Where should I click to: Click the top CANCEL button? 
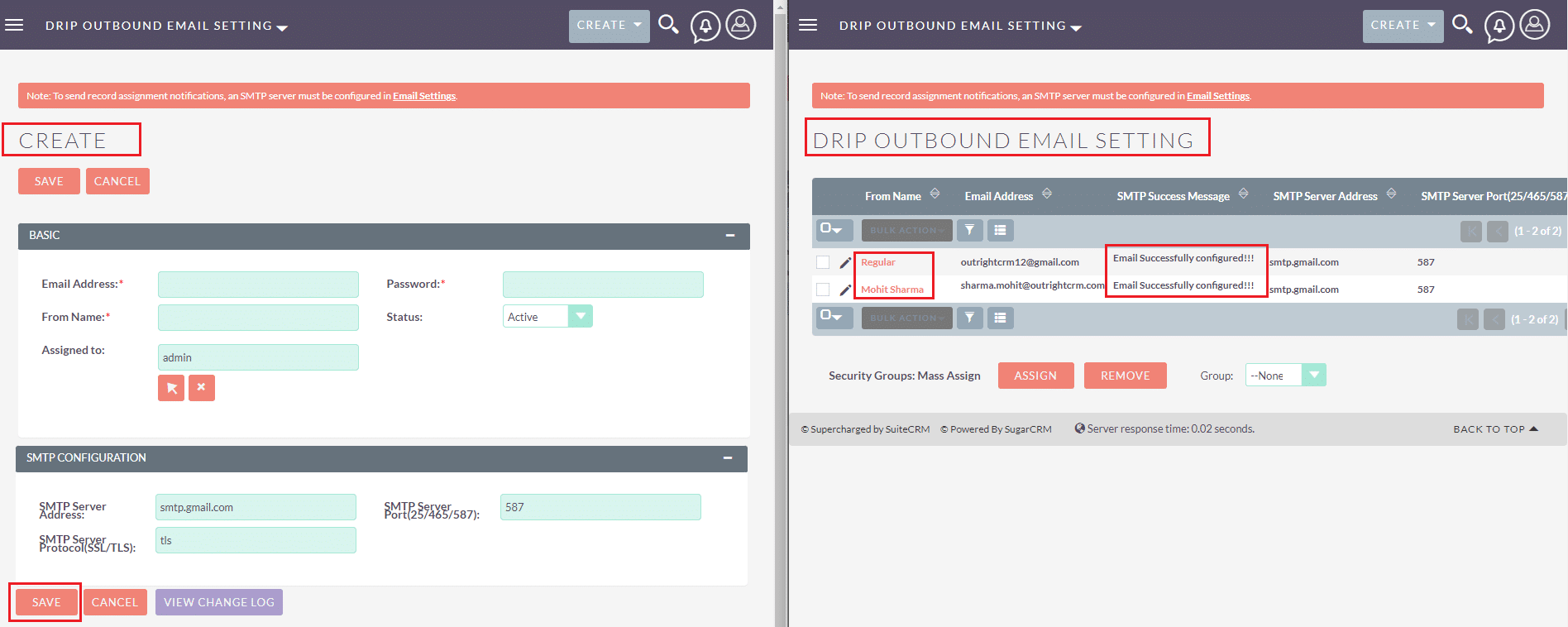(x=117, y=181)
